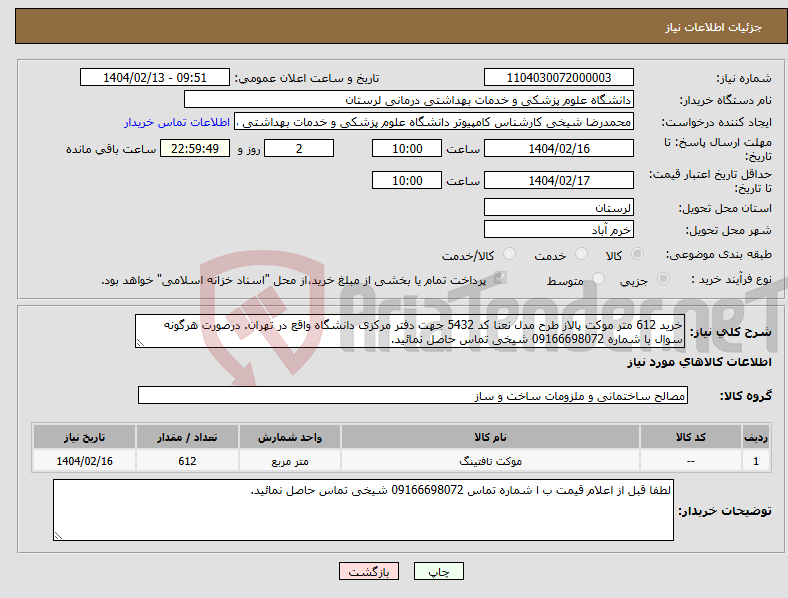Click the price validity date 1404/02/17 field

(558, 180)
